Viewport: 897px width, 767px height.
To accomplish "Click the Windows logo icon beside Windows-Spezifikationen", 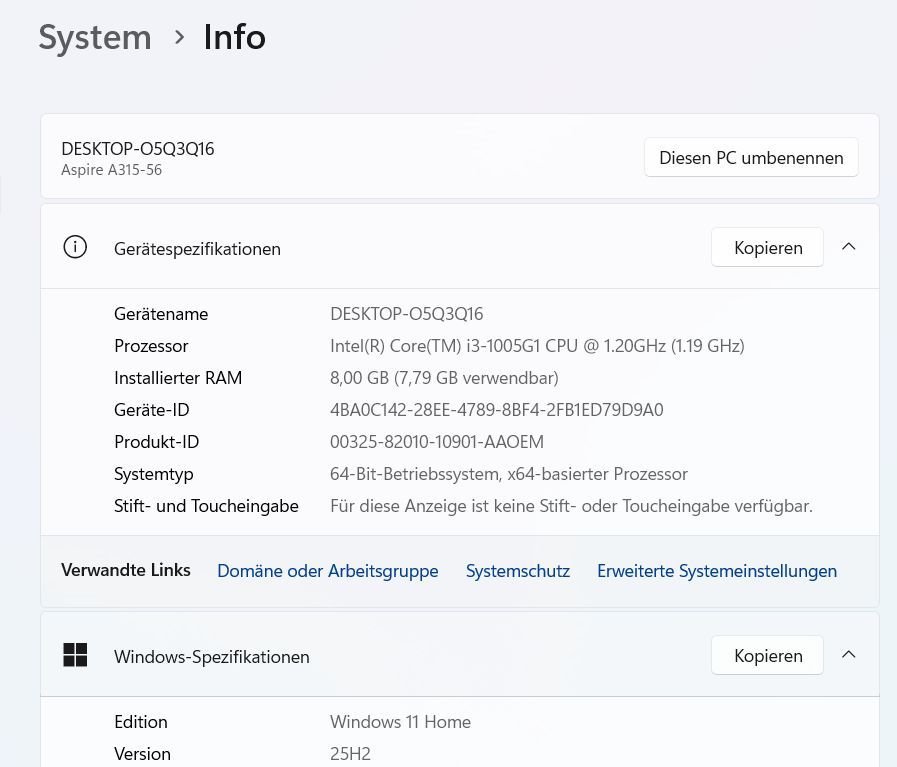I will 75,655.
